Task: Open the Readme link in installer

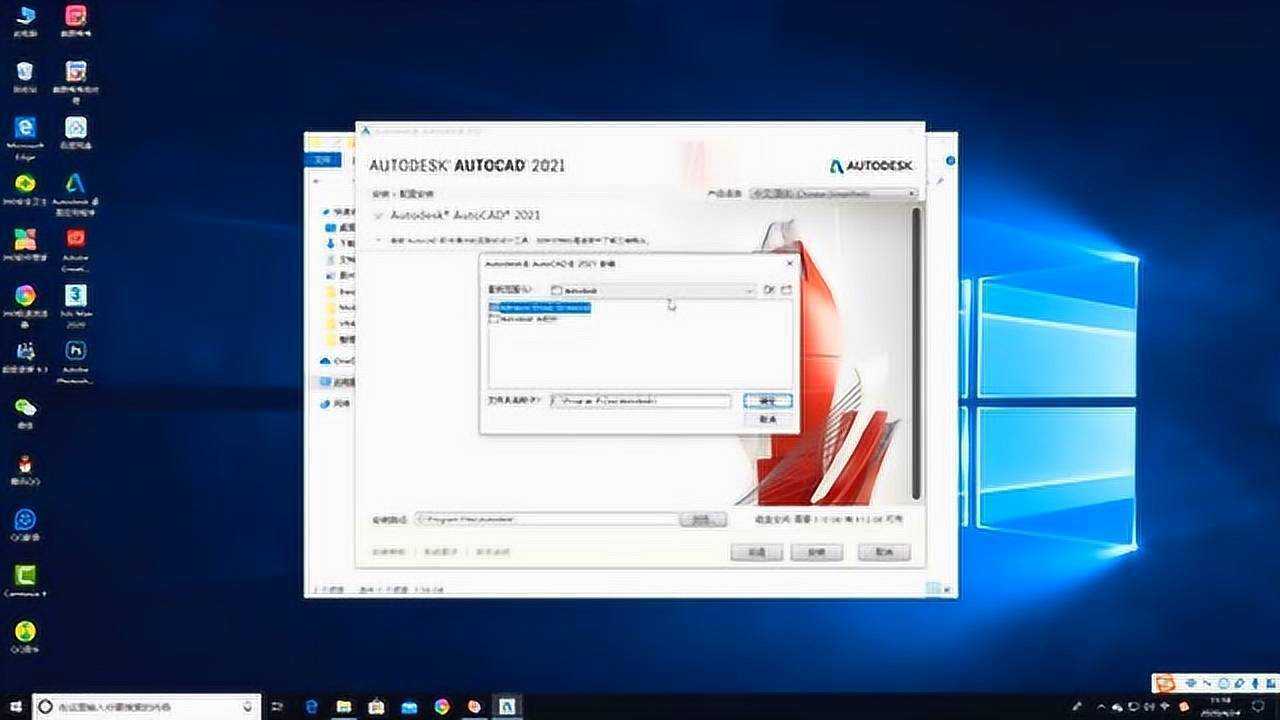Action: click(492, 552)
